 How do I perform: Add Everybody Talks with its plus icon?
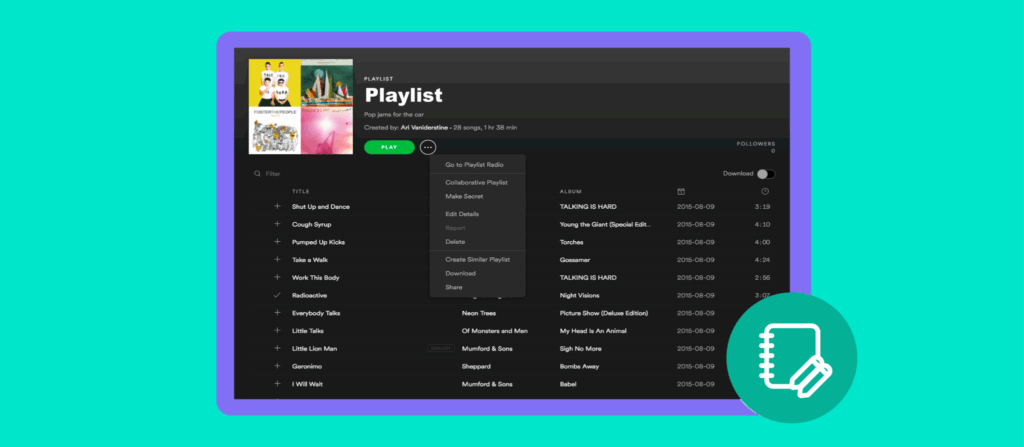[x=277, y=313]
